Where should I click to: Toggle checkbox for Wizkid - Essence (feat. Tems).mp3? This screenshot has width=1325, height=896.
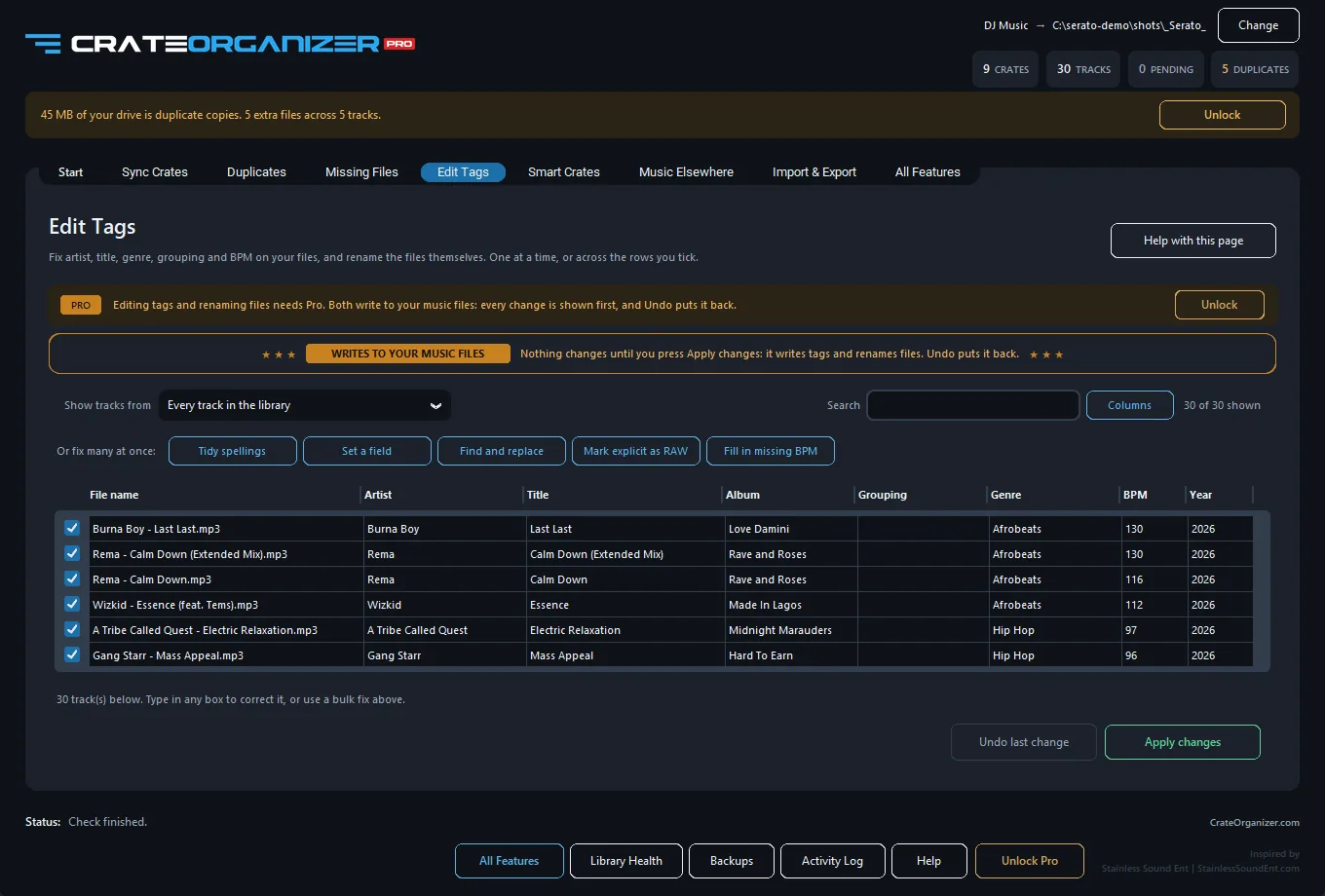[72, 604]
